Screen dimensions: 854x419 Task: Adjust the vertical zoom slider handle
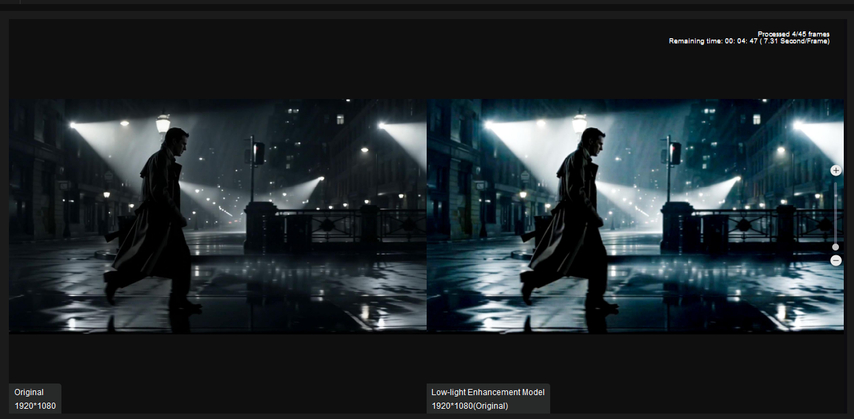[835, 247]
